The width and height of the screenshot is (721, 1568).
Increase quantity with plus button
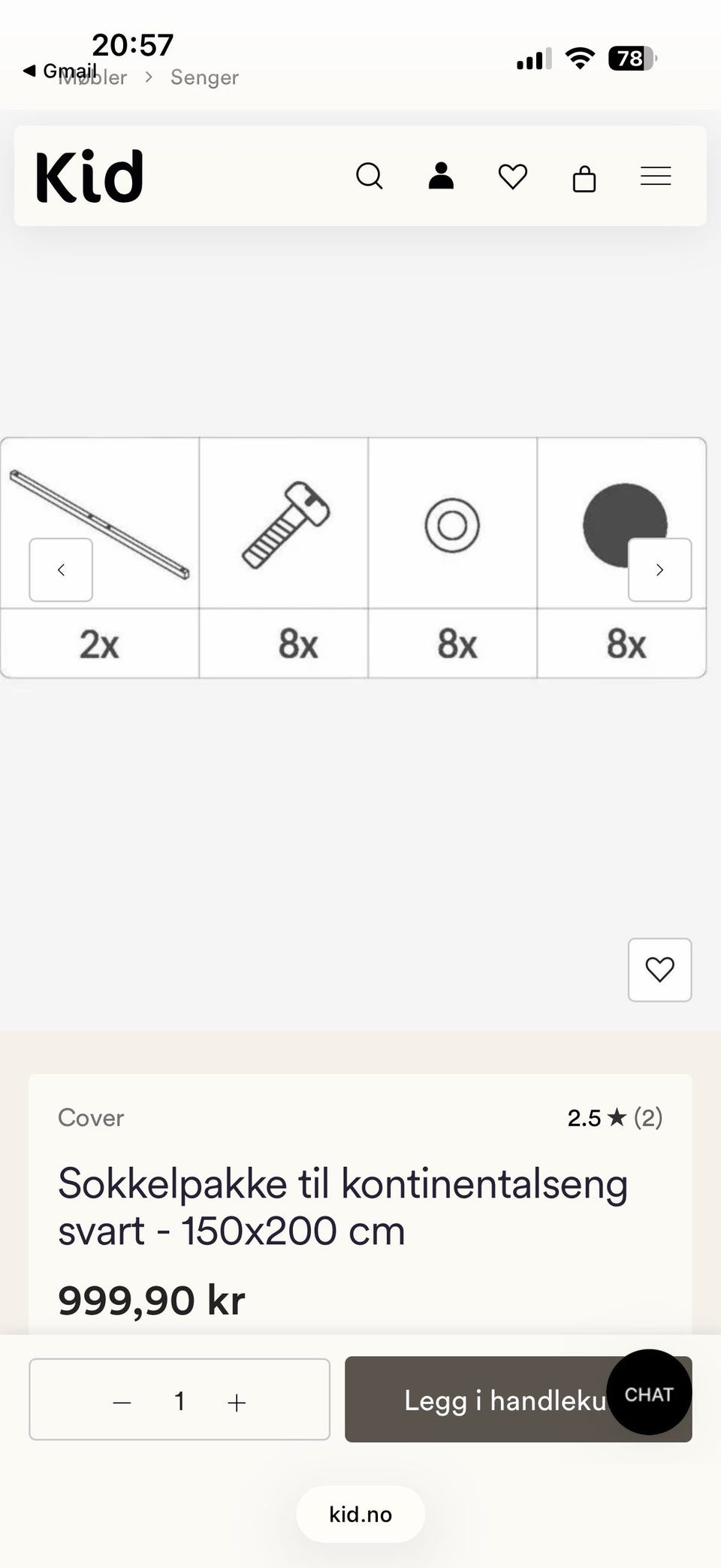(x=237, y=1402)
